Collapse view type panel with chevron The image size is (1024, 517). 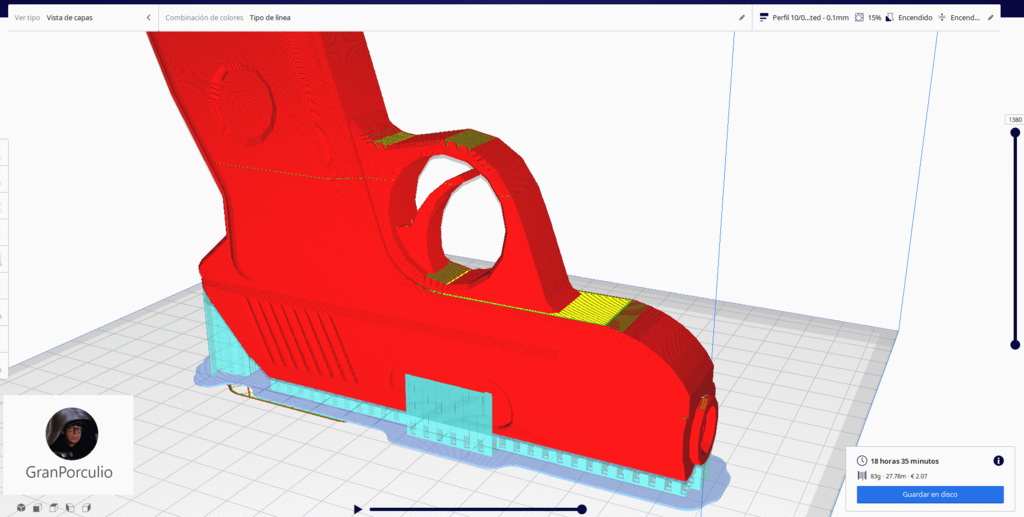[x=149, y=18]
